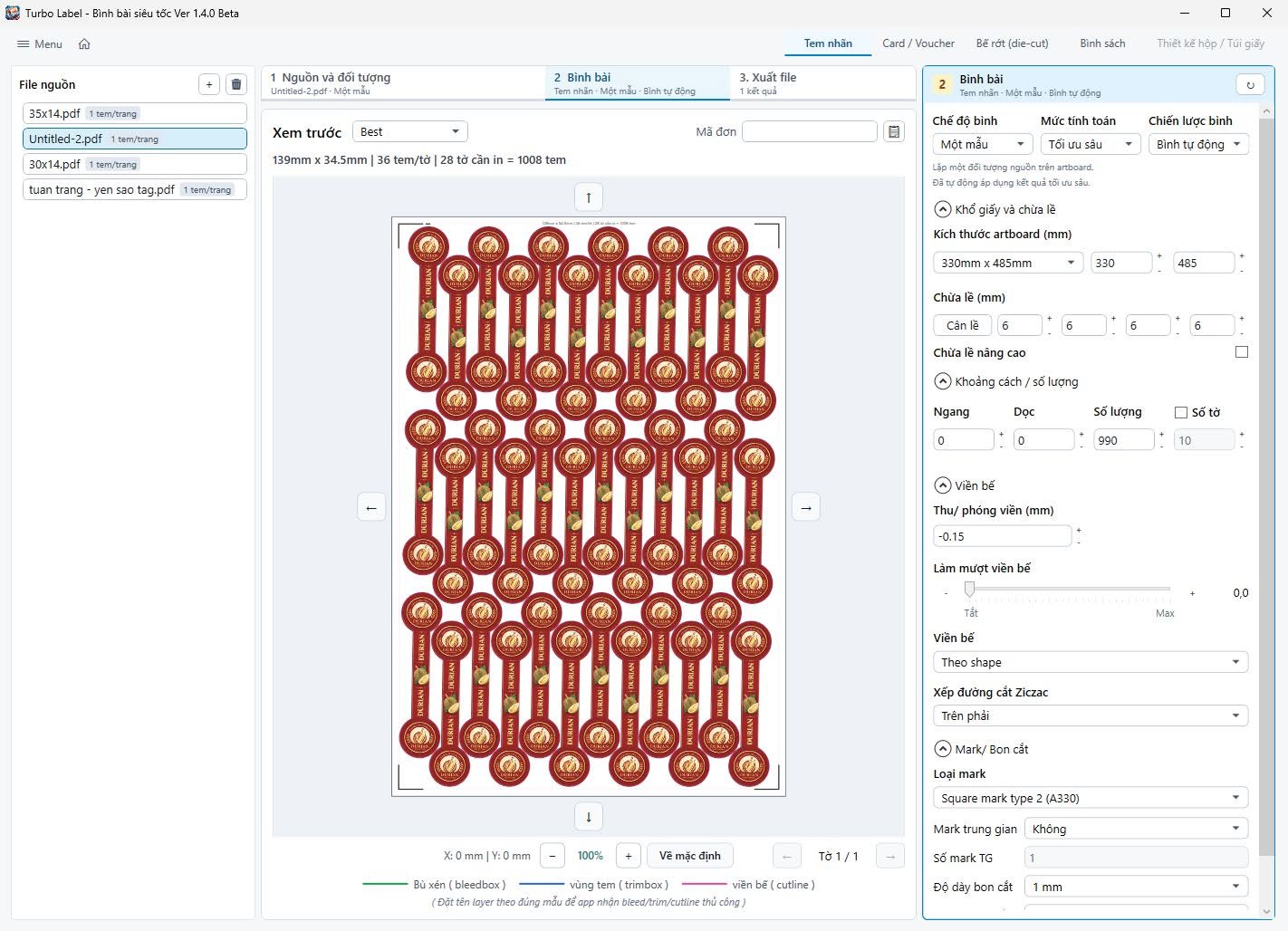1288x931 pixels.
Task: Collapse the Viền bế section
Action: tap(943, 485)
